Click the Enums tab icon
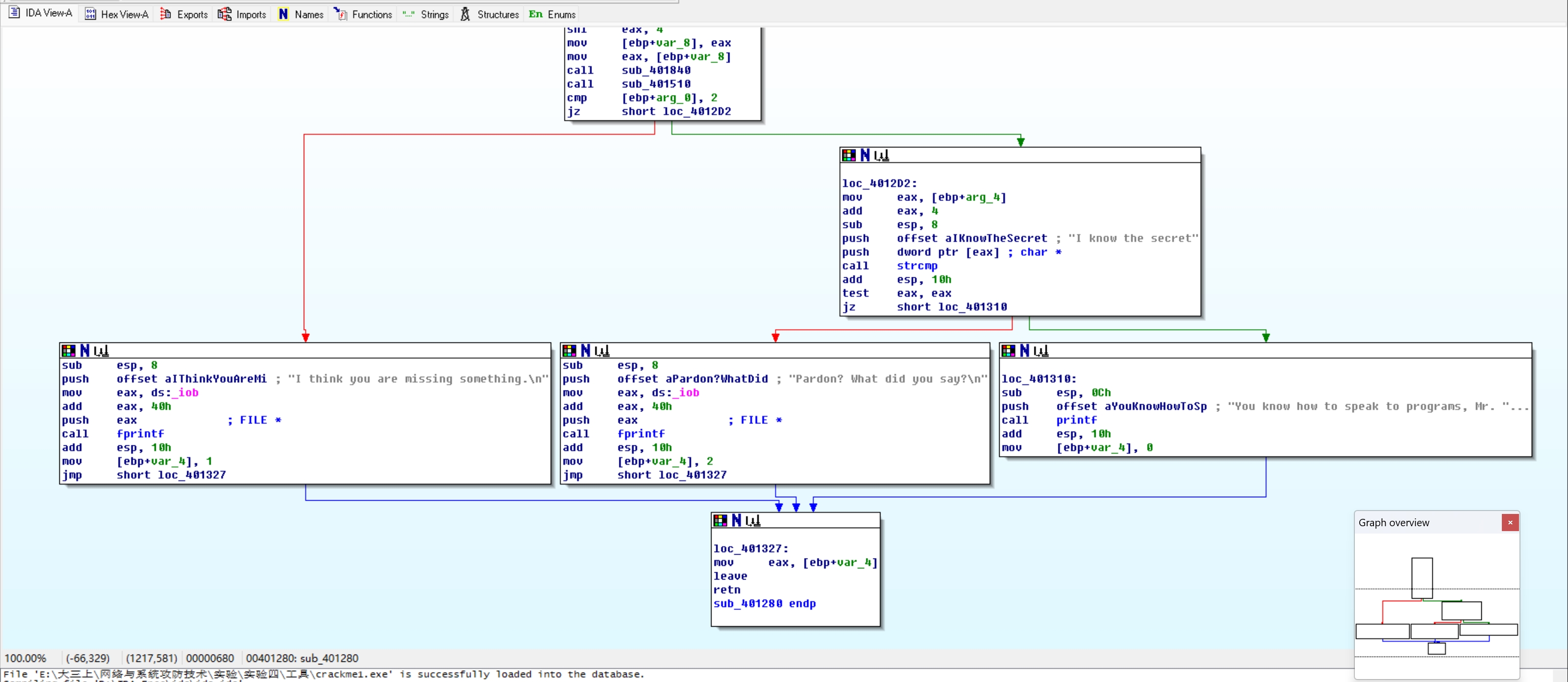Image resolution: width=1568 pixels, height=682 pixels. pos(536,14)
